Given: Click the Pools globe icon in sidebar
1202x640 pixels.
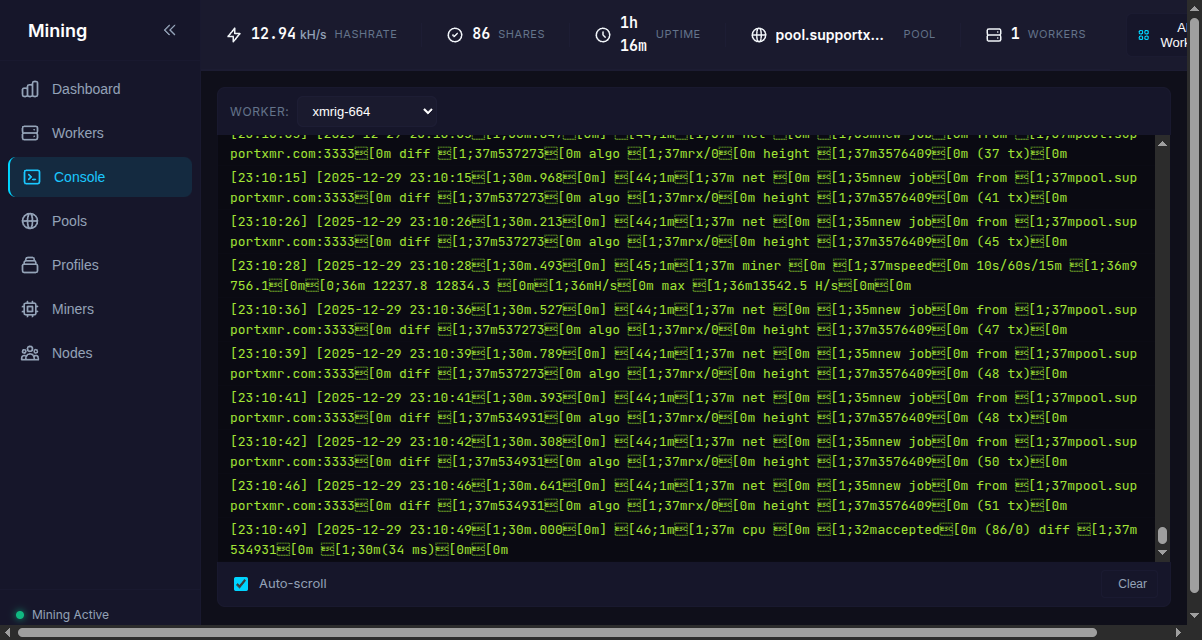Looking at the screenshot, I should [30, 221].
